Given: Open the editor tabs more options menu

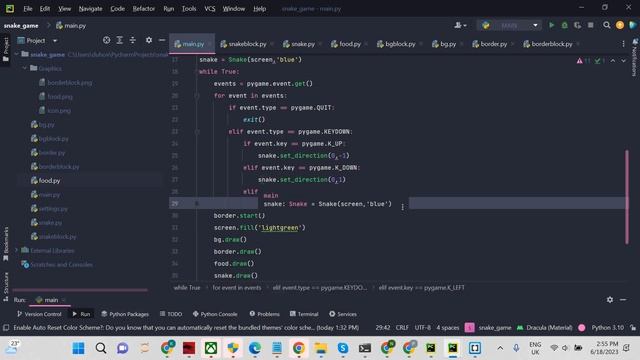Looking at the screenshot, I should click(x=623, y=44).
